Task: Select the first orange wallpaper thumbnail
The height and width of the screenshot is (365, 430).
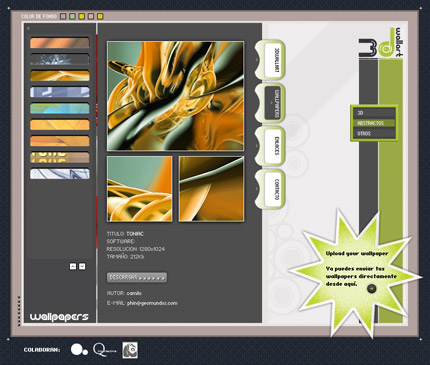Action: click(x=60, y=43)
